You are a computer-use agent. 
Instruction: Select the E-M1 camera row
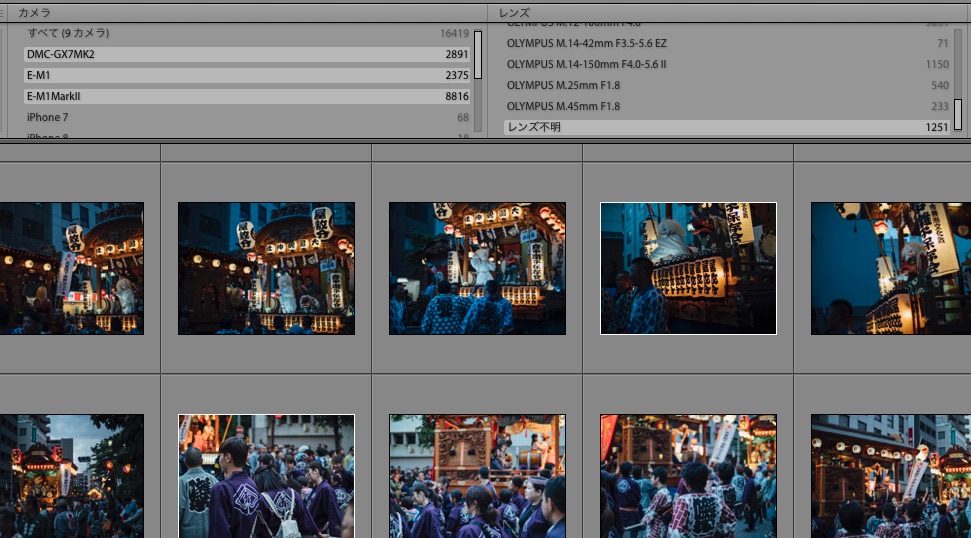coord(247,75)
